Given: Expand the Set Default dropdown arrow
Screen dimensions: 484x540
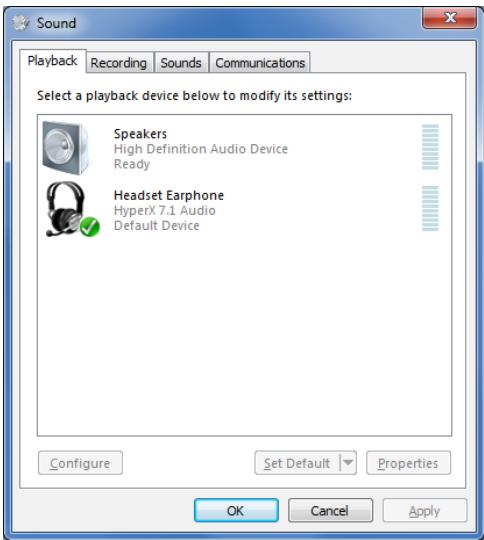Looking at the screenshot, I should pyautogui.click(x=348, y=463).
